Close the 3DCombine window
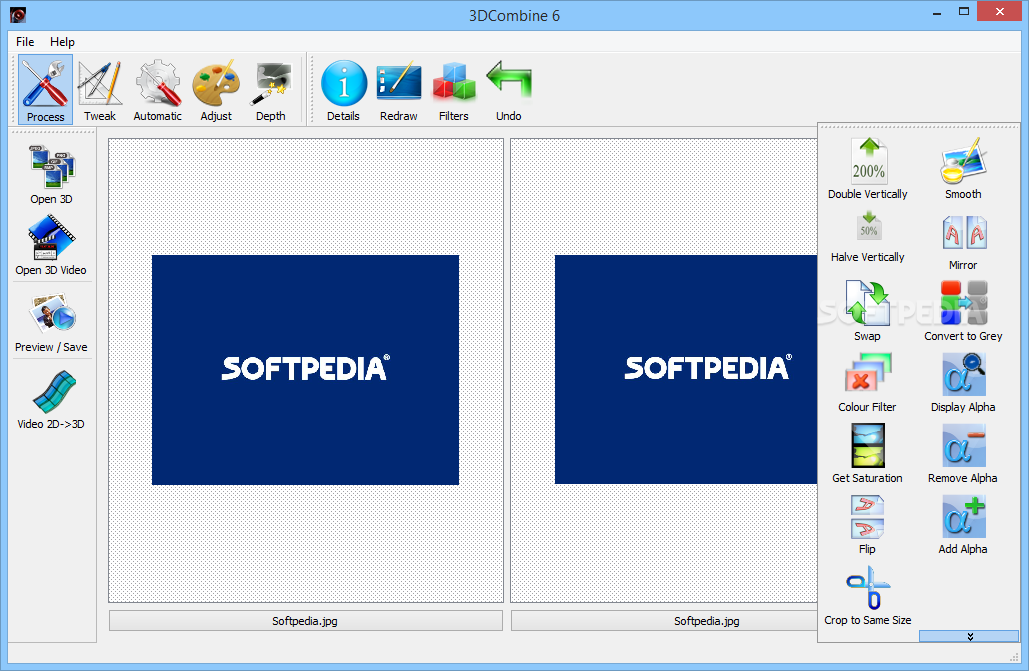 999,11
